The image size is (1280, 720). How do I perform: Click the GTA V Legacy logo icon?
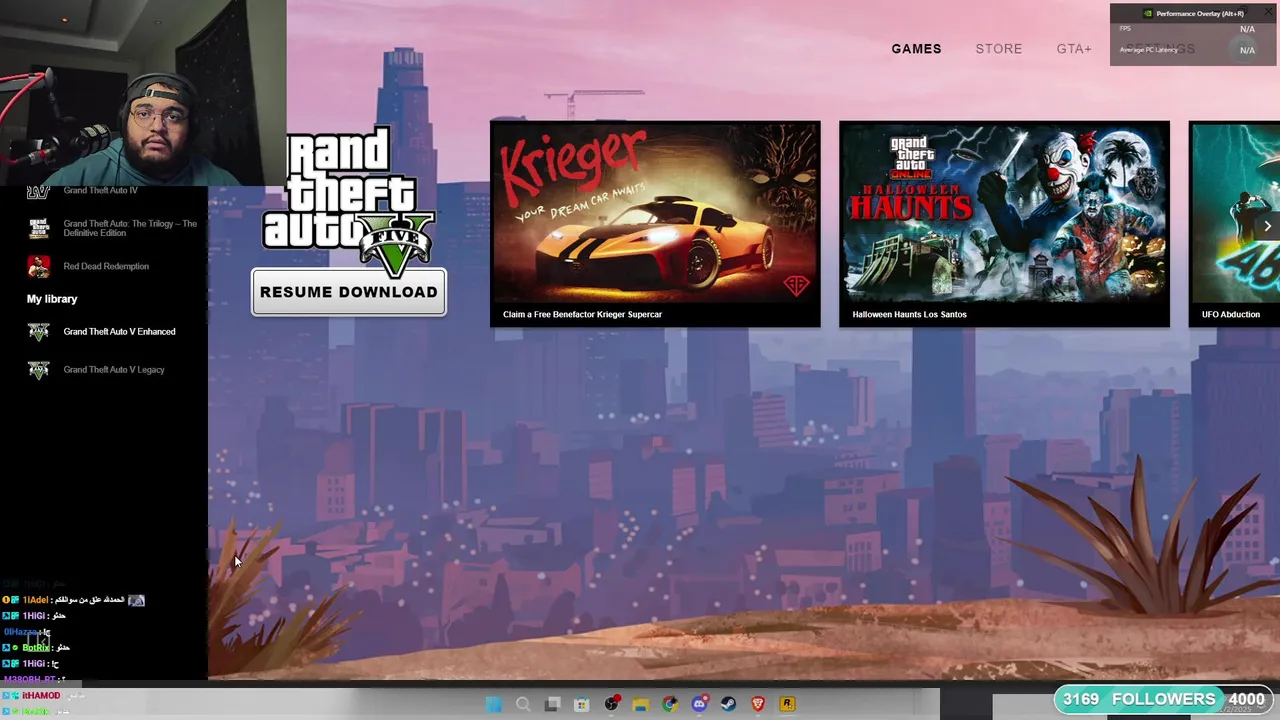pos(38,370)
